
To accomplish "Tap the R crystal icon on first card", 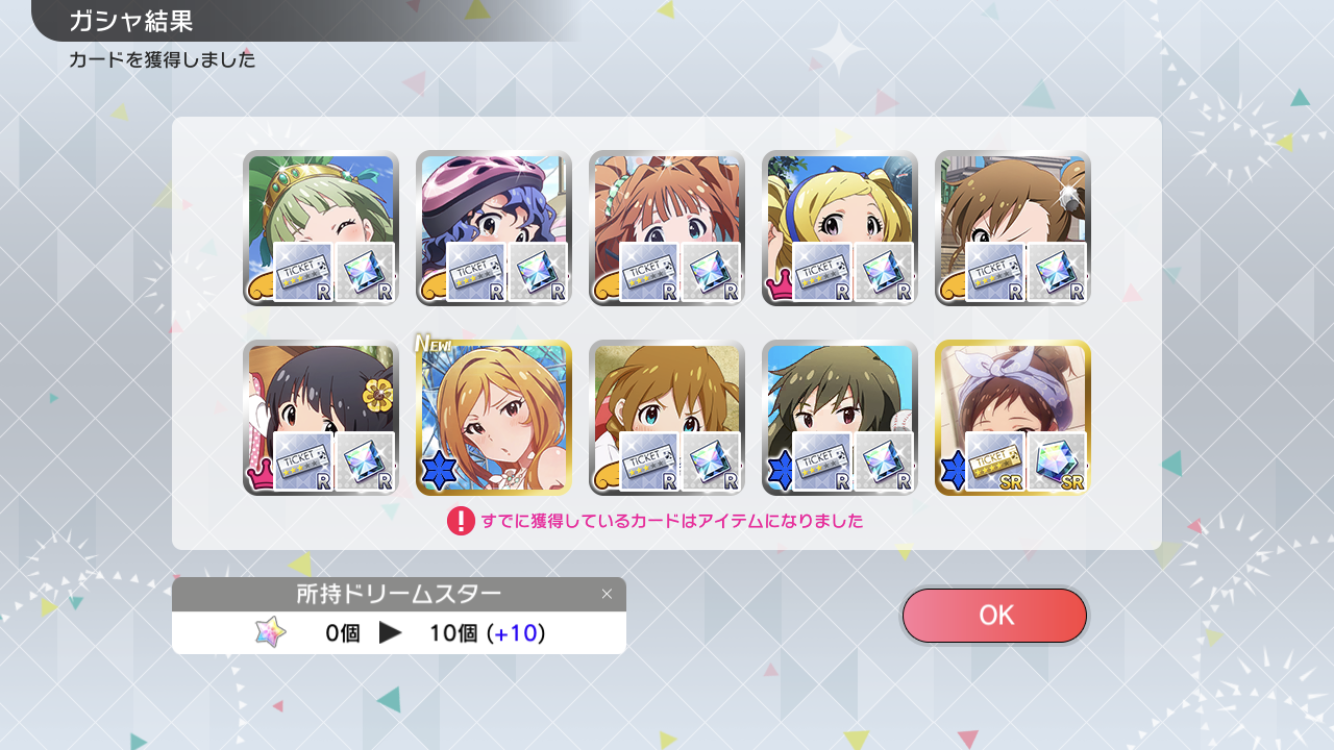I will pyautogui.click(x=365, y=273).
